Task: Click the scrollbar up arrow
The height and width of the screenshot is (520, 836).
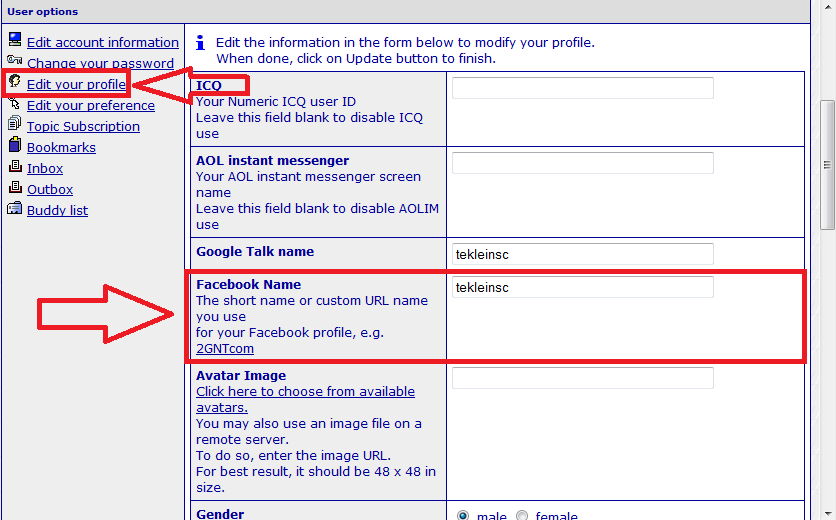Action: click(x=827, y=5)
